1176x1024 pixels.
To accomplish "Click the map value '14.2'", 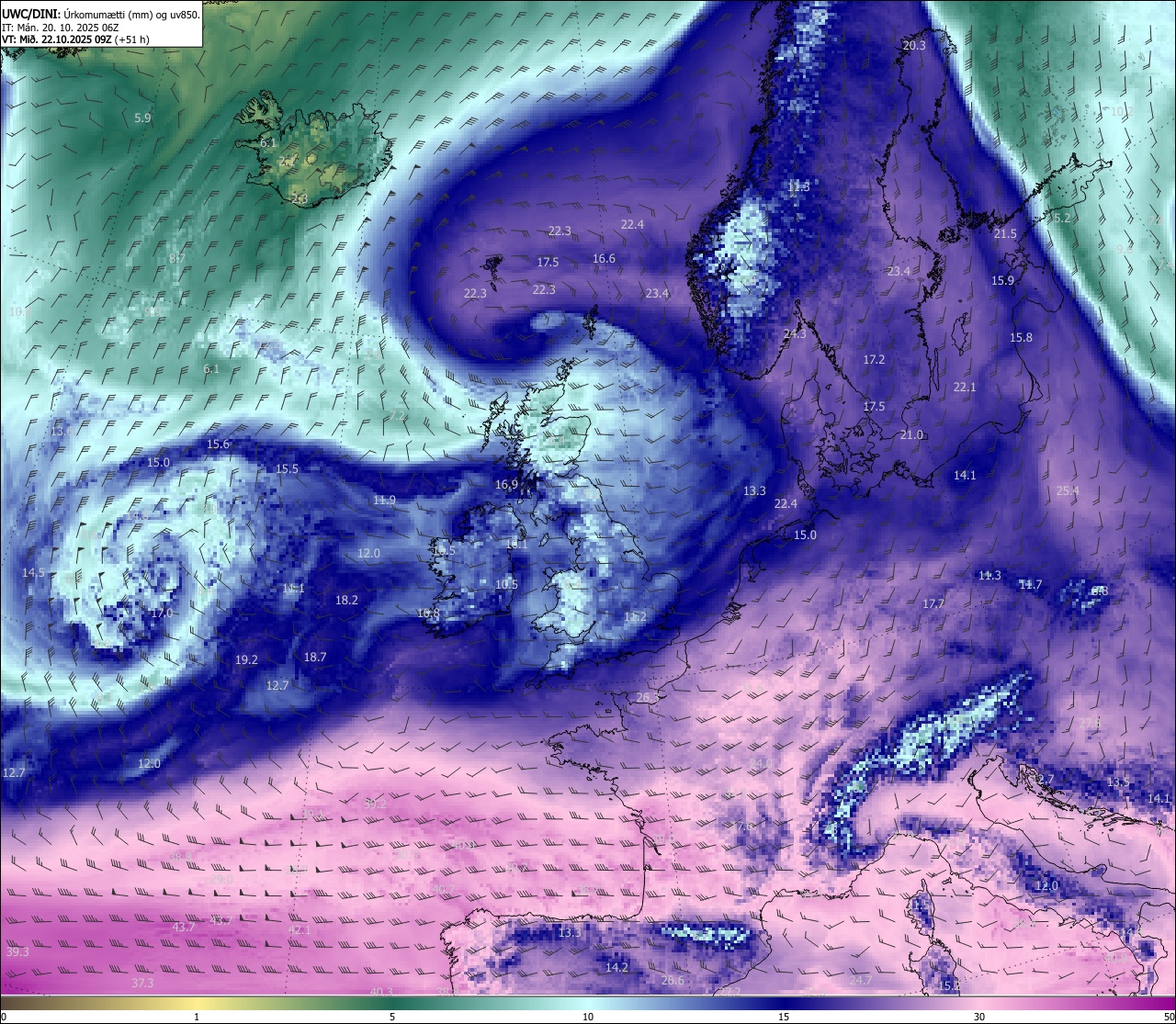I will point(616,967).
